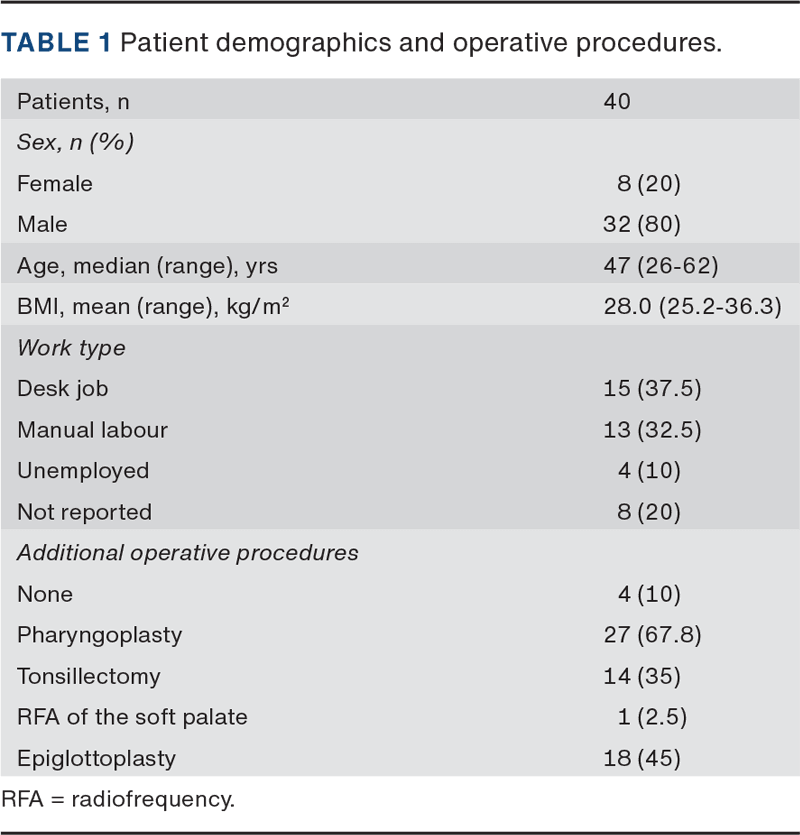Select the "Additional operative procedures" heading

187,553
